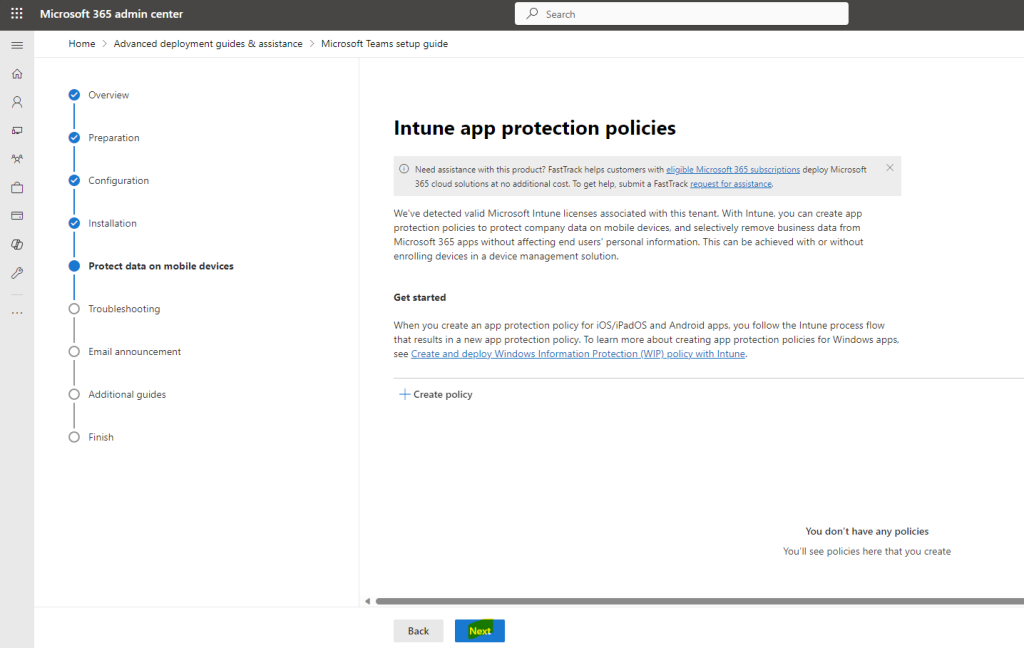Open Devices icon in sidebar
Screen dimensions: 1024x648
point(17,131)
